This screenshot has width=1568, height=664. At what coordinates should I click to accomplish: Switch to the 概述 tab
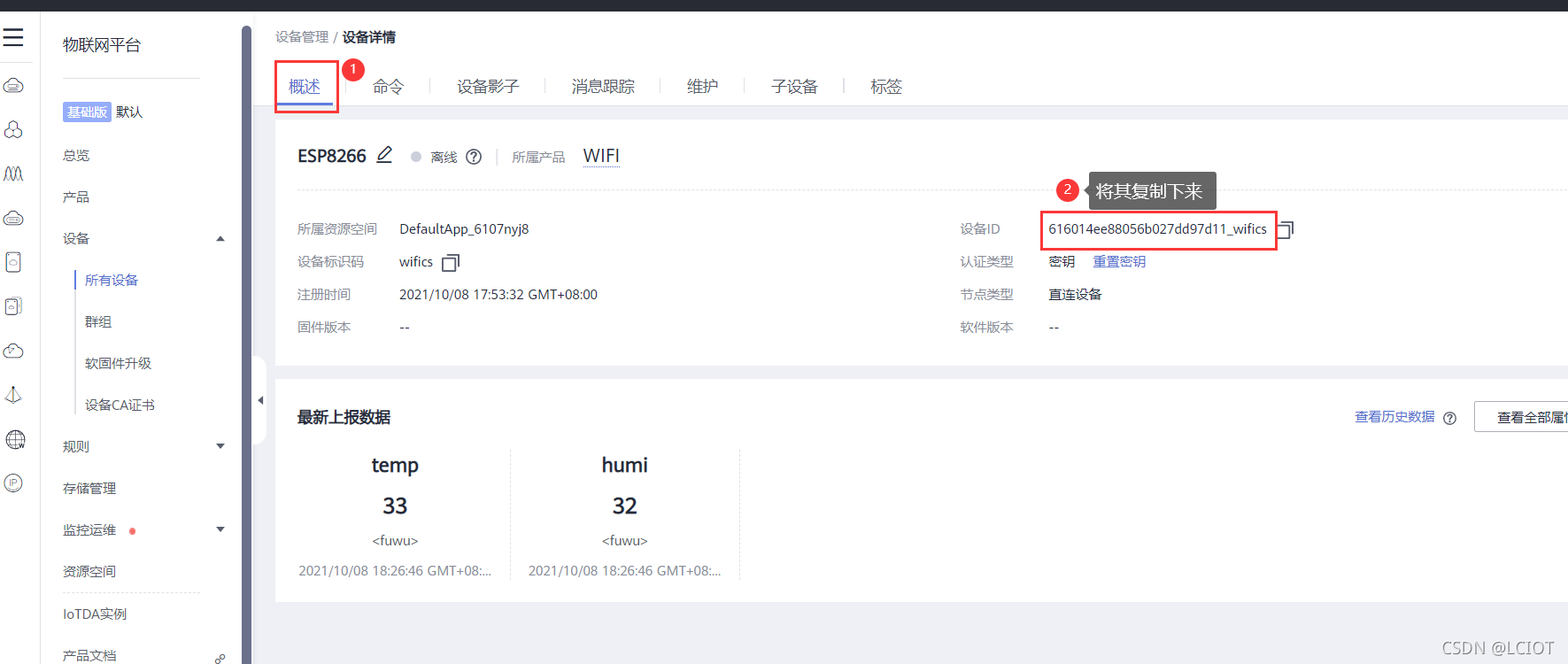pos(305,86)
